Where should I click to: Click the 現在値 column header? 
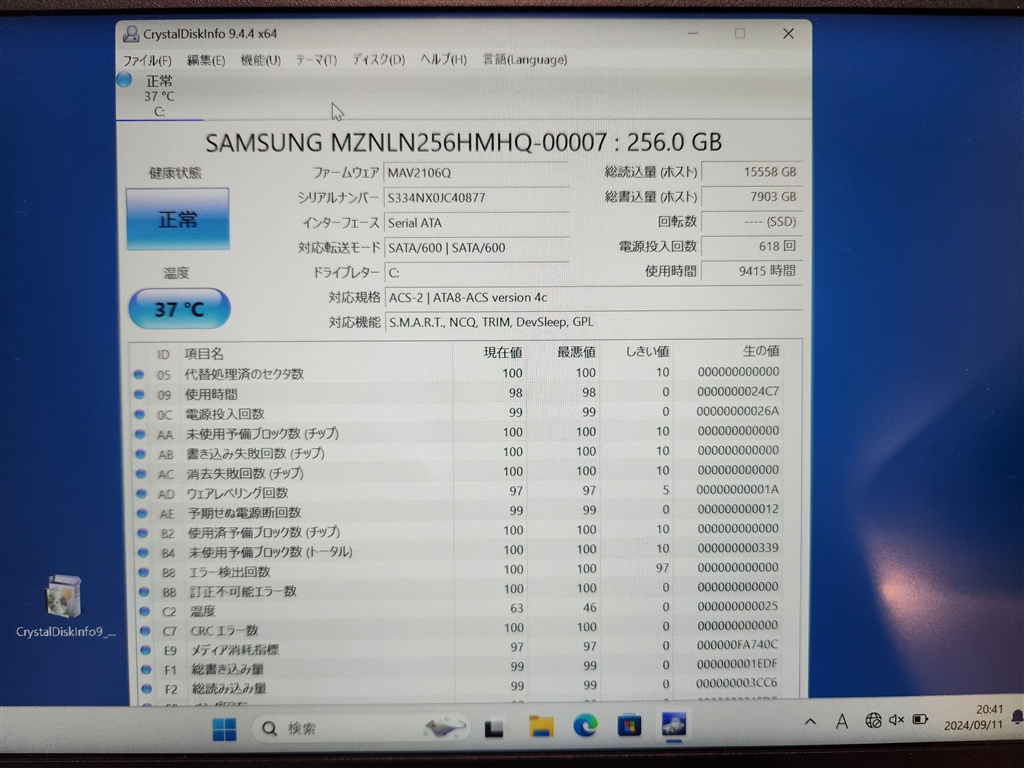[503, 353]
